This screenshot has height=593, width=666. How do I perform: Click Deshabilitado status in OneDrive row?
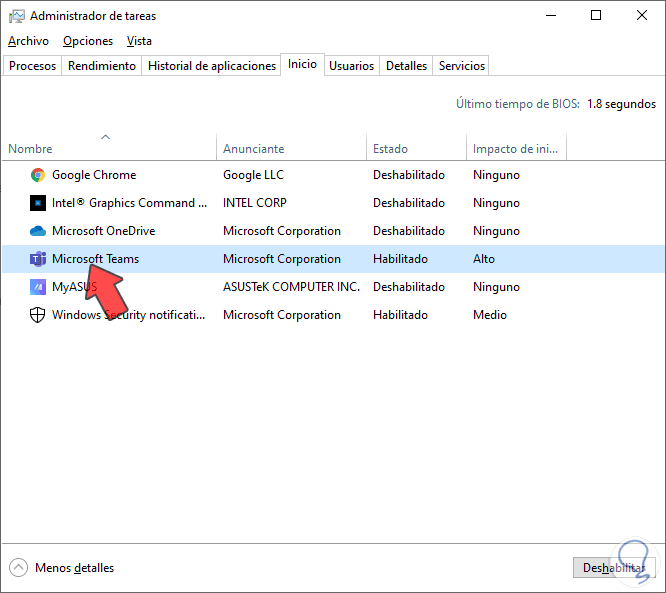point(409,231)
